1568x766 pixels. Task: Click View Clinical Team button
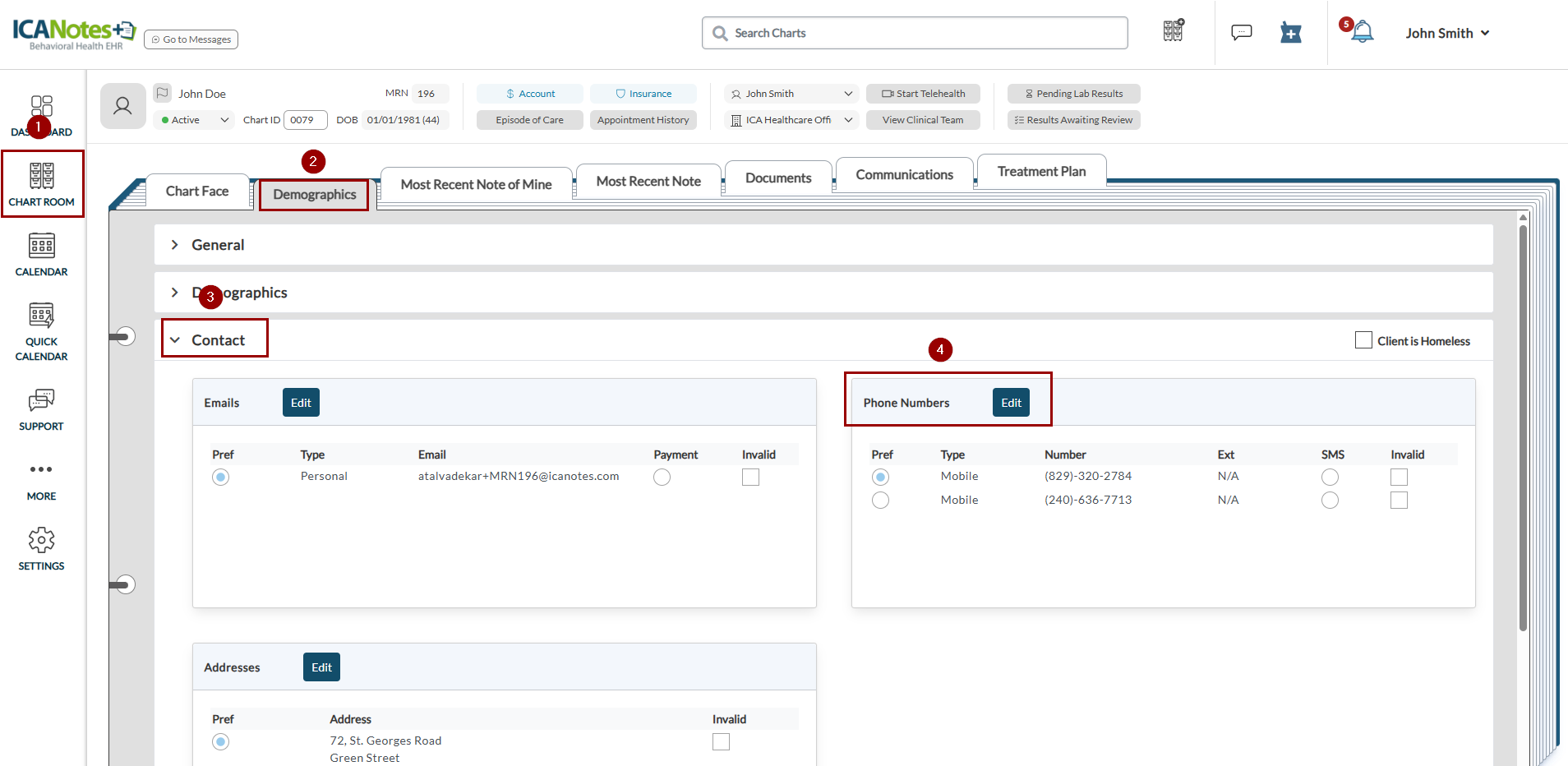click(x=923, y=120)
